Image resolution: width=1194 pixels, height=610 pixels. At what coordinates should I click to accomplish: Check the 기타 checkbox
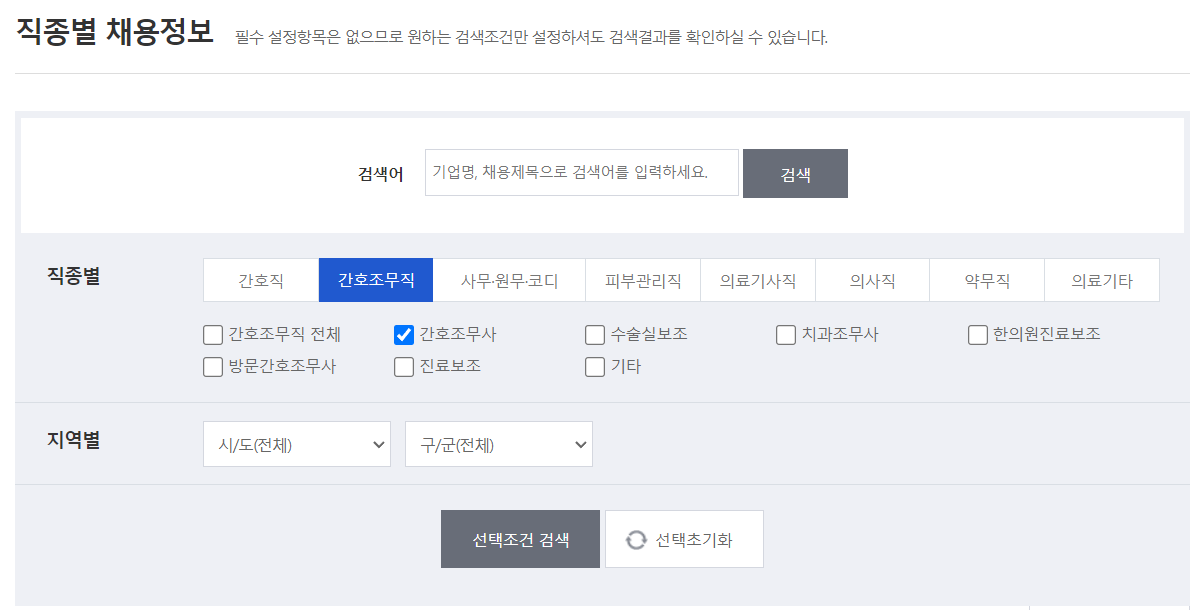coord(594,366)
